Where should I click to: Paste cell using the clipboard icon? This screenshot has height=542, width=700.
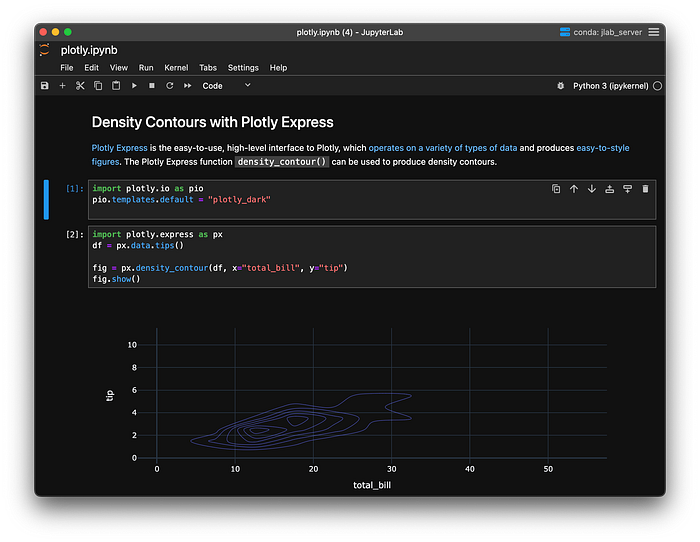pyautogui.click(x=116, y=86)
